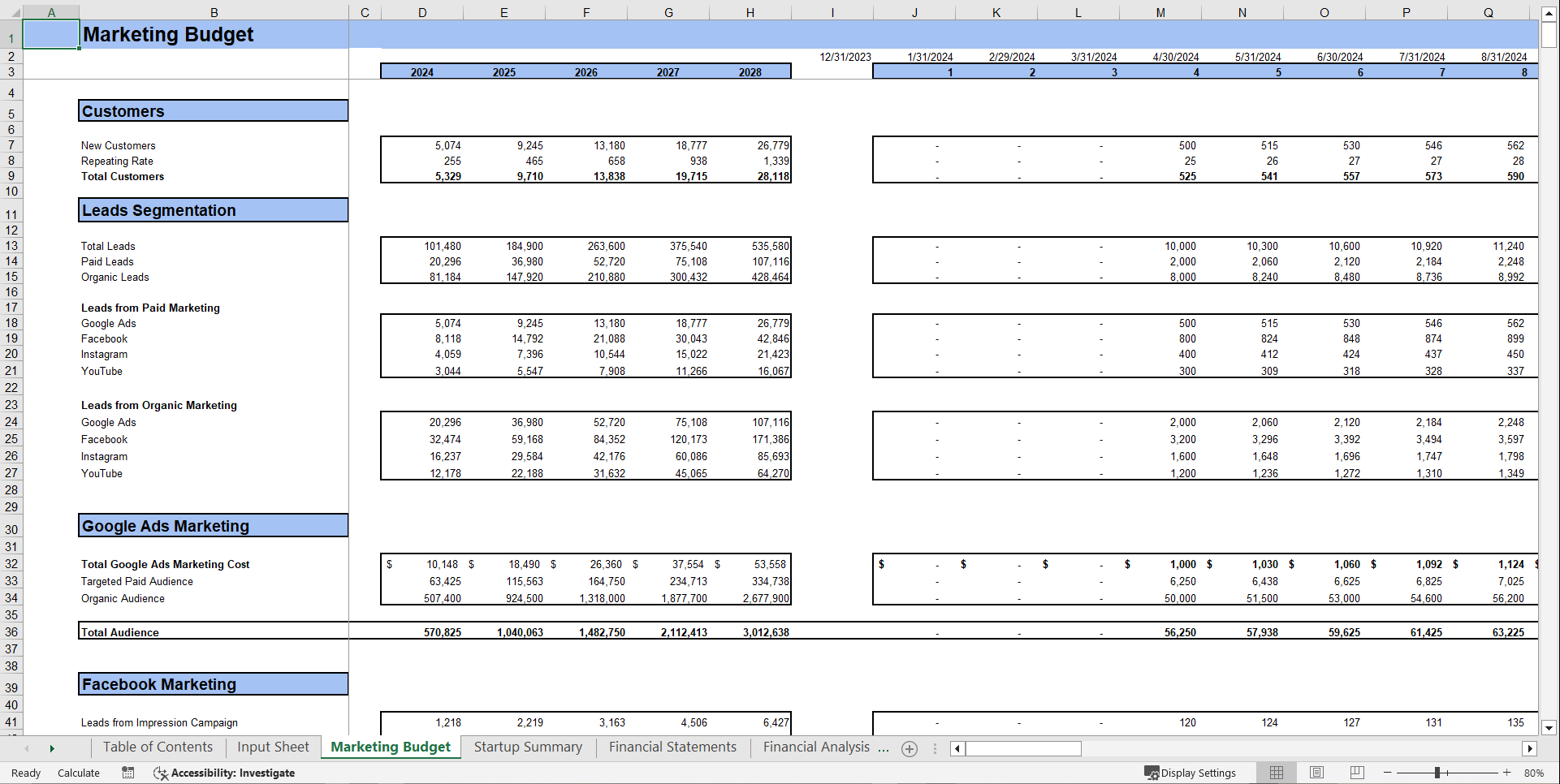Select column D header
1560x784 pixels.
pos(421,12)
